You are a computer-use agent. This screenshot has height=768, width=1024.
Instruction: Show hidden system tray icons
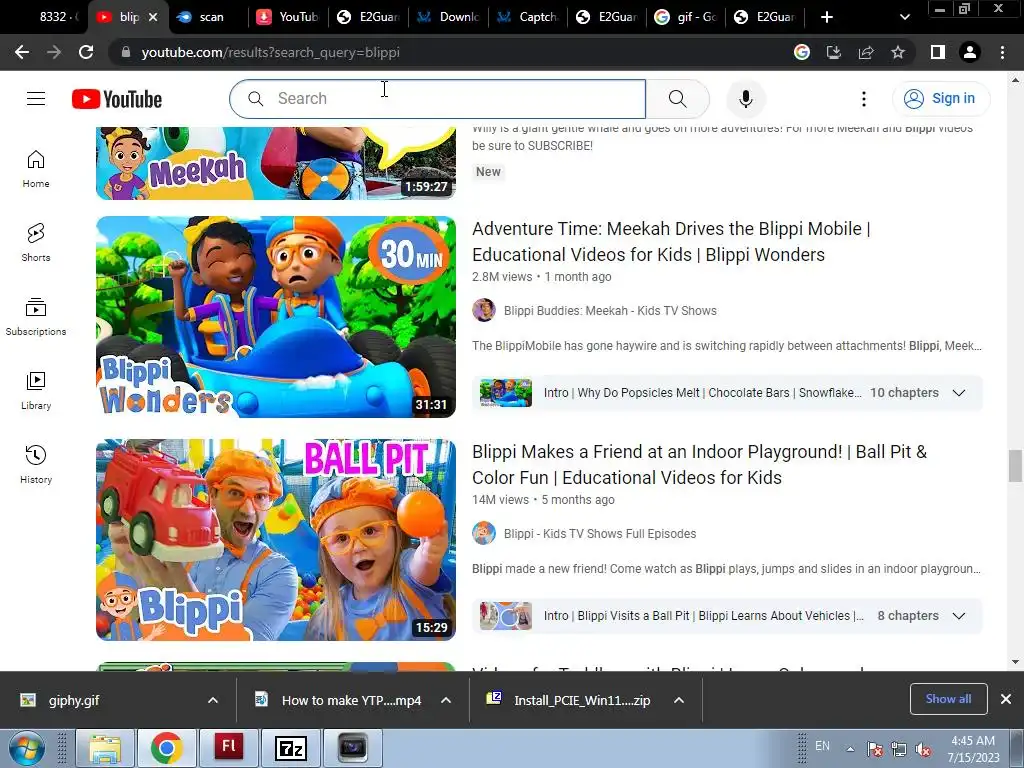(850, 749)
